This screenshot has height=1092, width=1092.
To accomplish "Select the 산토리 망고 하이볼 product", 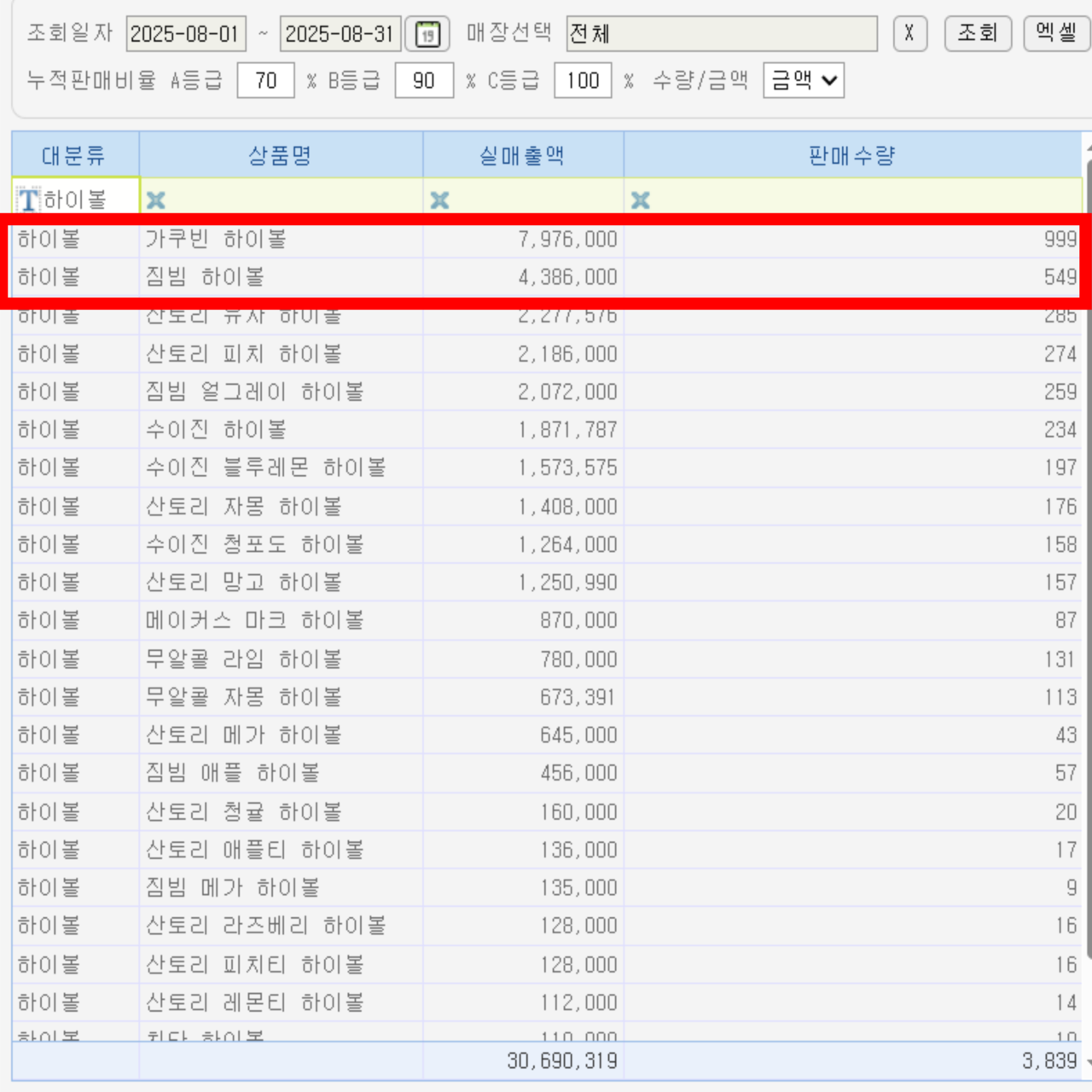I will click(243, 583).
